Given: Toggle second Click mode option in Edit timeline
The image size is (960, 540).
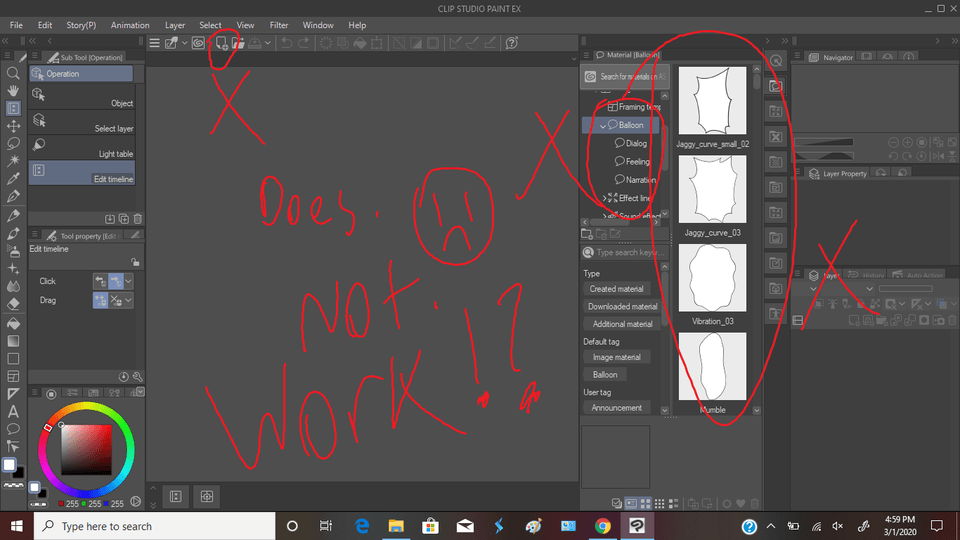Looking at the screenshot, I should [x=116, y=281].
